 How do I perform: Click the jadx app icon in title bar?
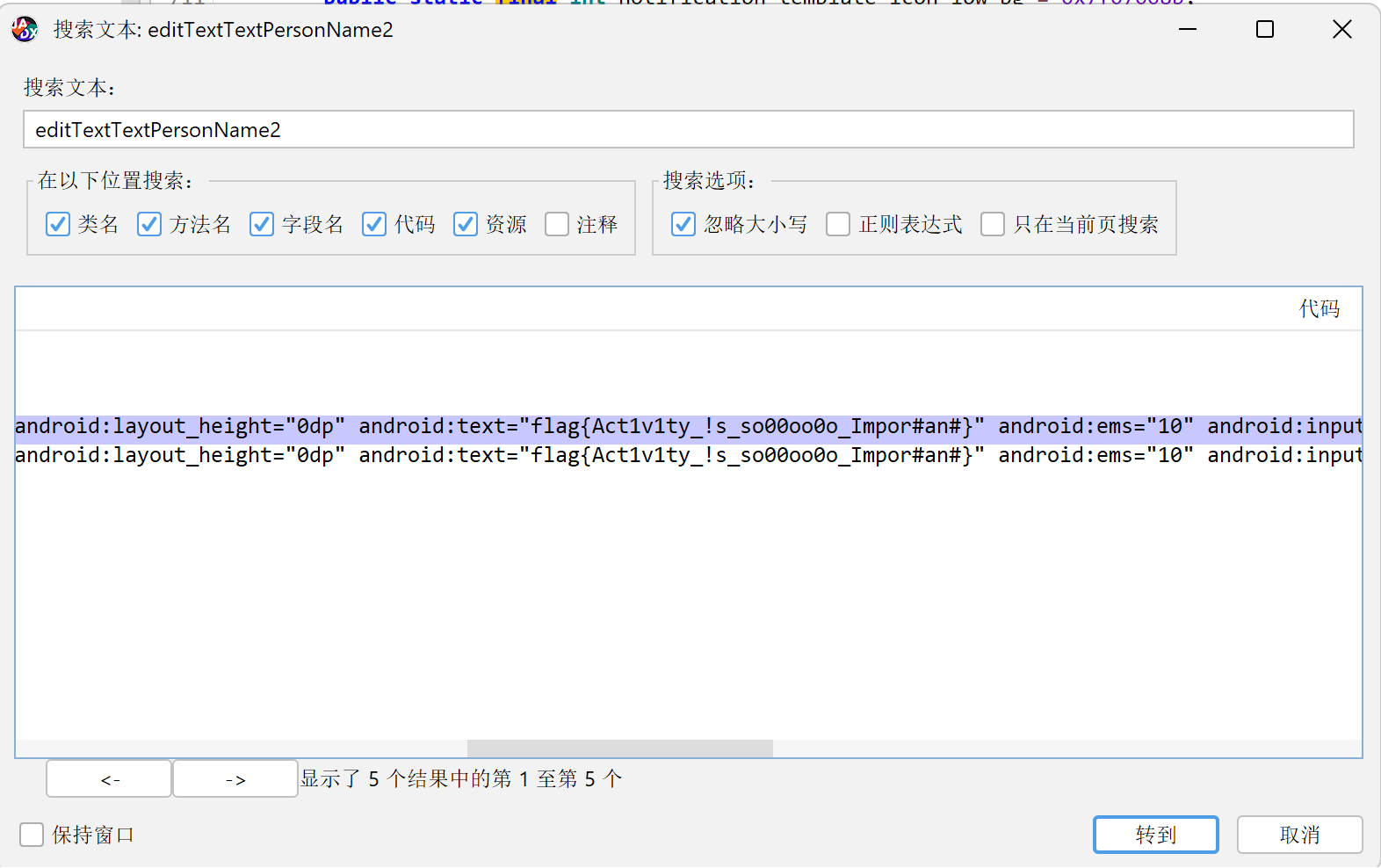(x=25, y=30)
